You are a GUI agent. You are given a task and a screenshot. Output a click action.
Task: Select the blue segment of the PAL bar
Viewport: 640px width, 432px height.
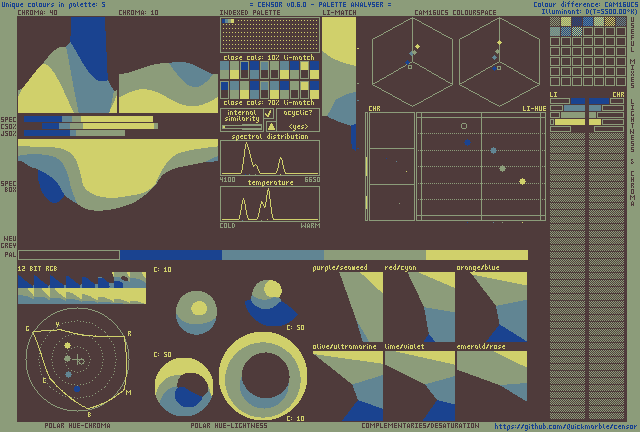click(171, 255)
